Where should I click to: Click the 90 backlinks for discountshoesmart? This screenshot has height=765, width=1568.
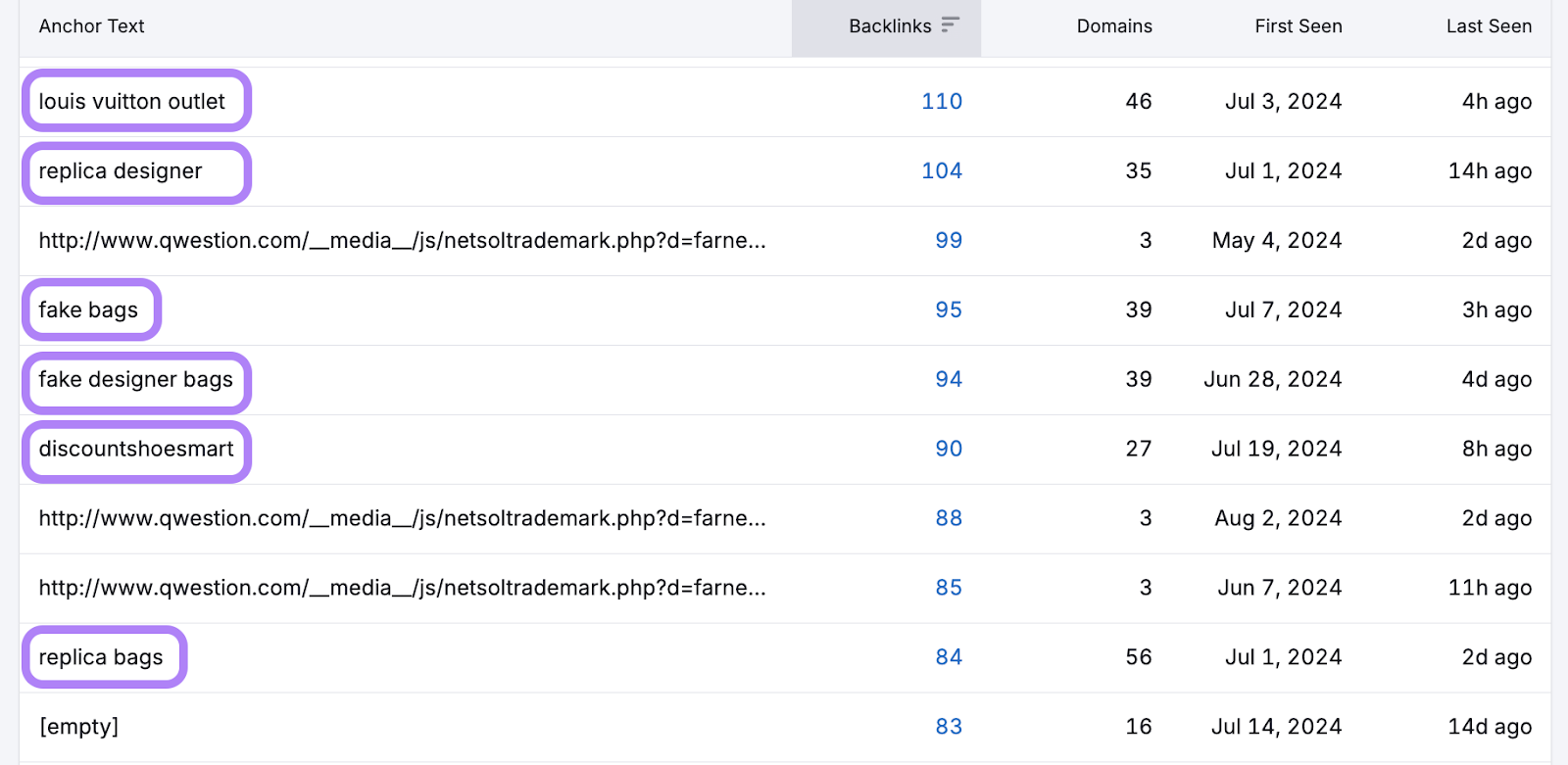pos(948,450)
